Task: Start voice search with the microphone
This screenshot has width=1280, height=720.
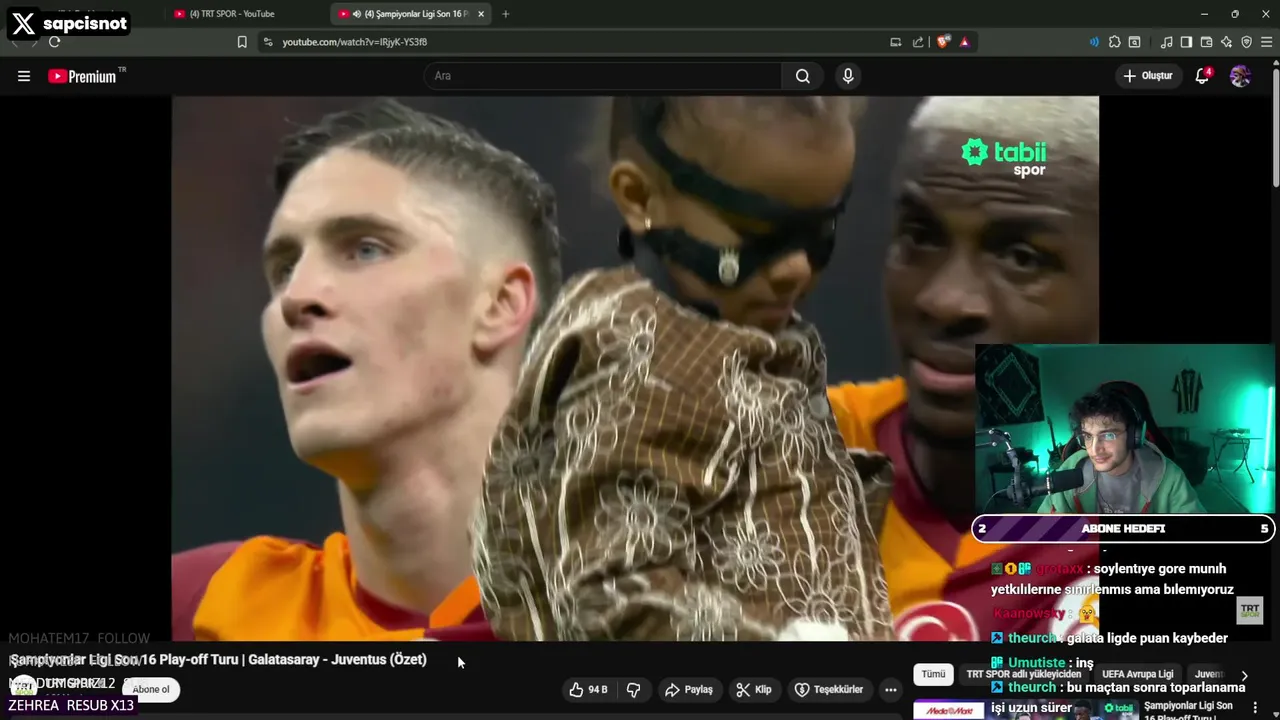Action: coord(848,76)
